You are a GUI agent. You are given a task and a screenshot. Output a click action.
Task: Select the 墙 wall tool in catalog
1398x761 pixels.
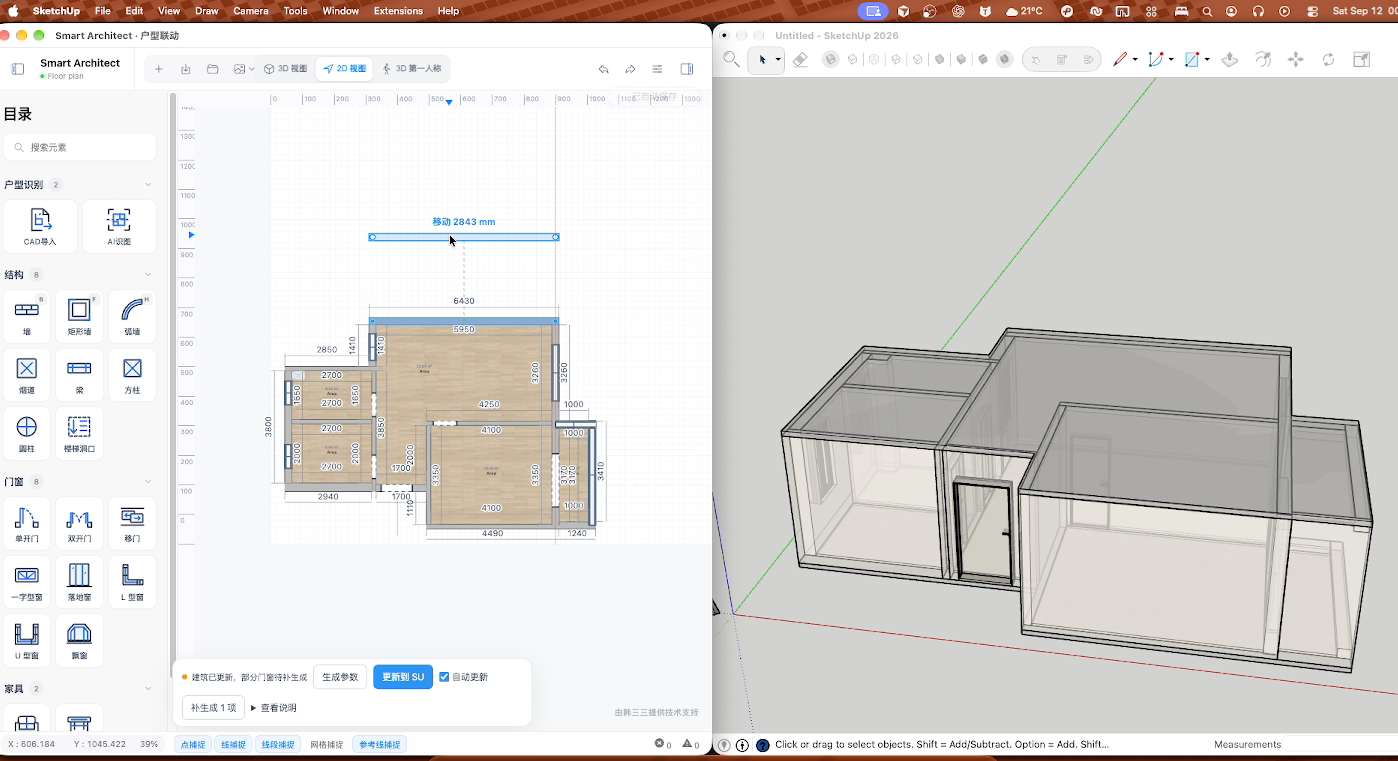tap(27, 317)
